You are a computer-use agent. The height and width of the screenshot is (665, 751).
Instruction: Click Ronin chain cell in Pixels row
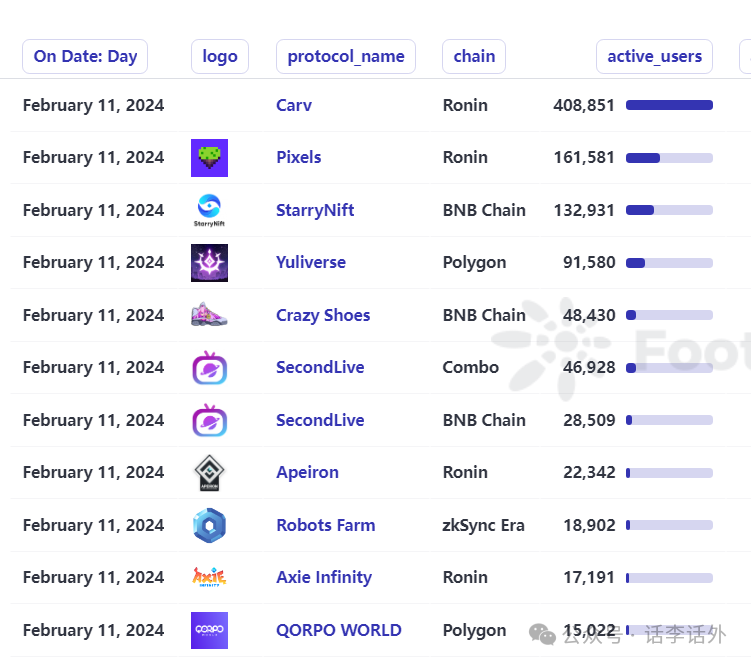[465, 158]
